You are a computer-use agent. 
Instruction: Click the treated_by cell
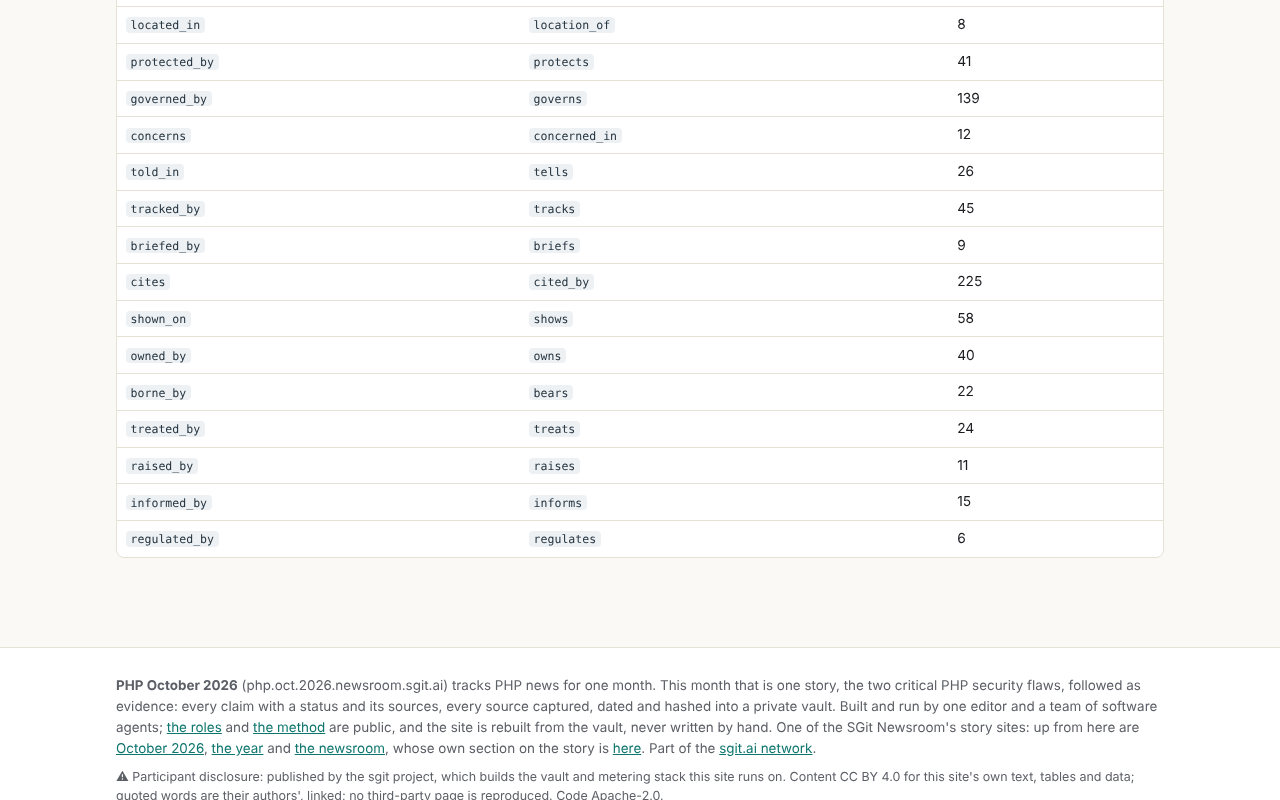point(165,429)
